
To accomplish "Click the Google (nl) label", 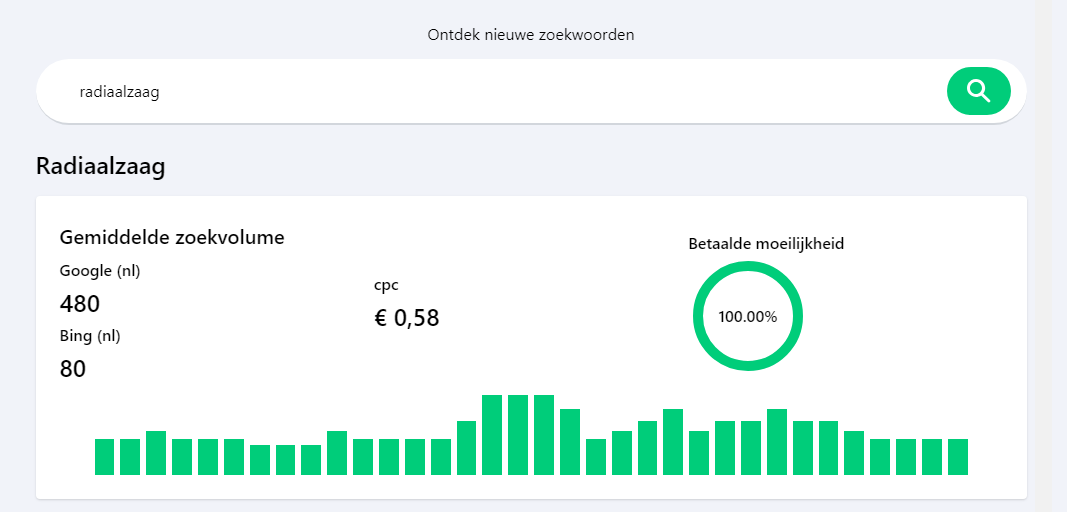I will pyautogui.click(x=100, y=271).
